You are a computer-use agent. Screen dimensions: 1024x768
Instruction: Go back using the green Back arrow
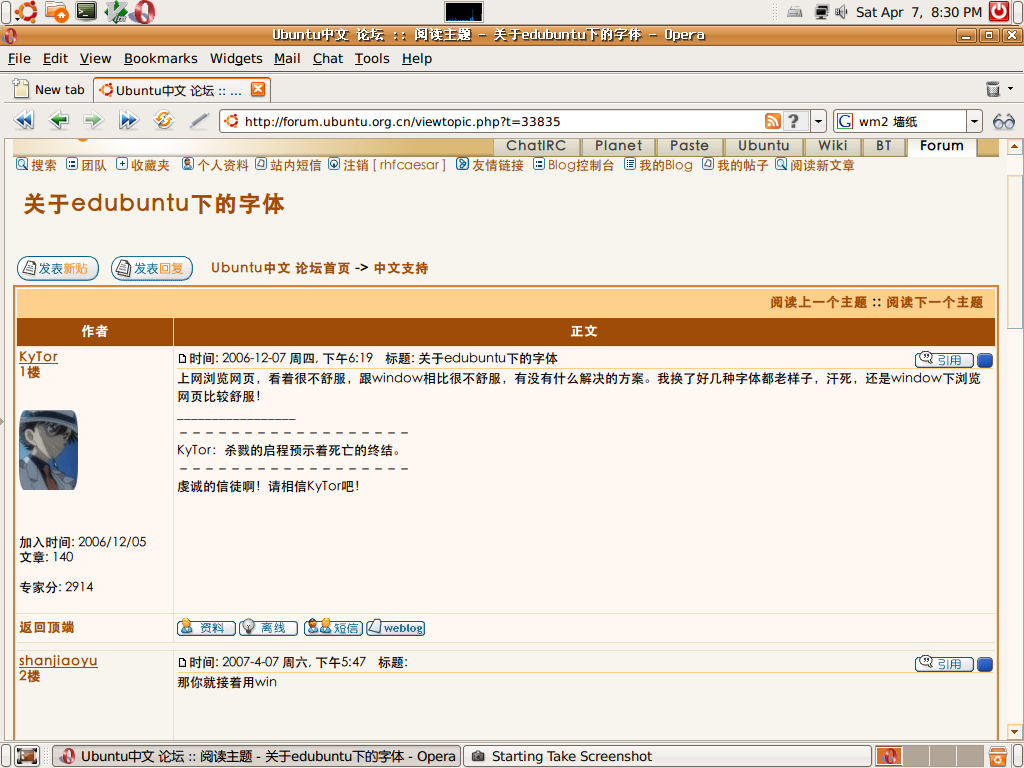[x=59, y=120]
